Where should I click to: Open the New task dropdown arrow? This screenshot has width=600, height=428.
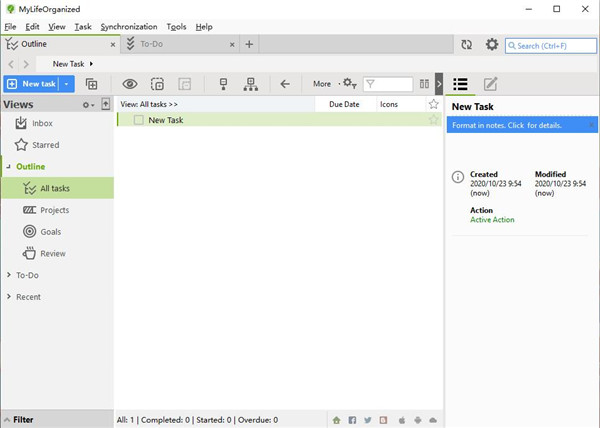[x=66, y=84]
